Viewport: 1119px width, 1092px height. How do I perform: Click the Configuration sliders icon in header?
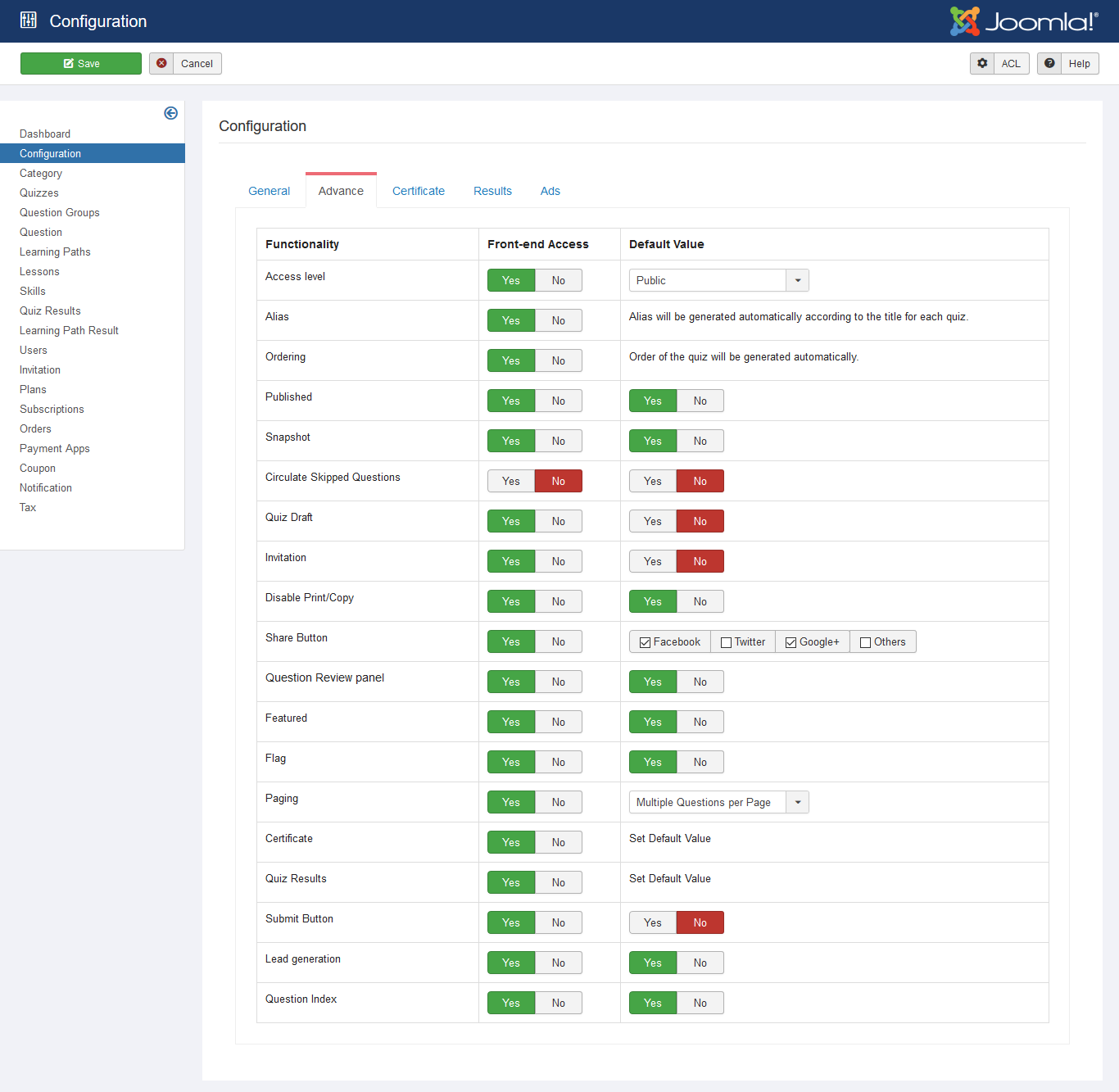[x=29, y=20]
